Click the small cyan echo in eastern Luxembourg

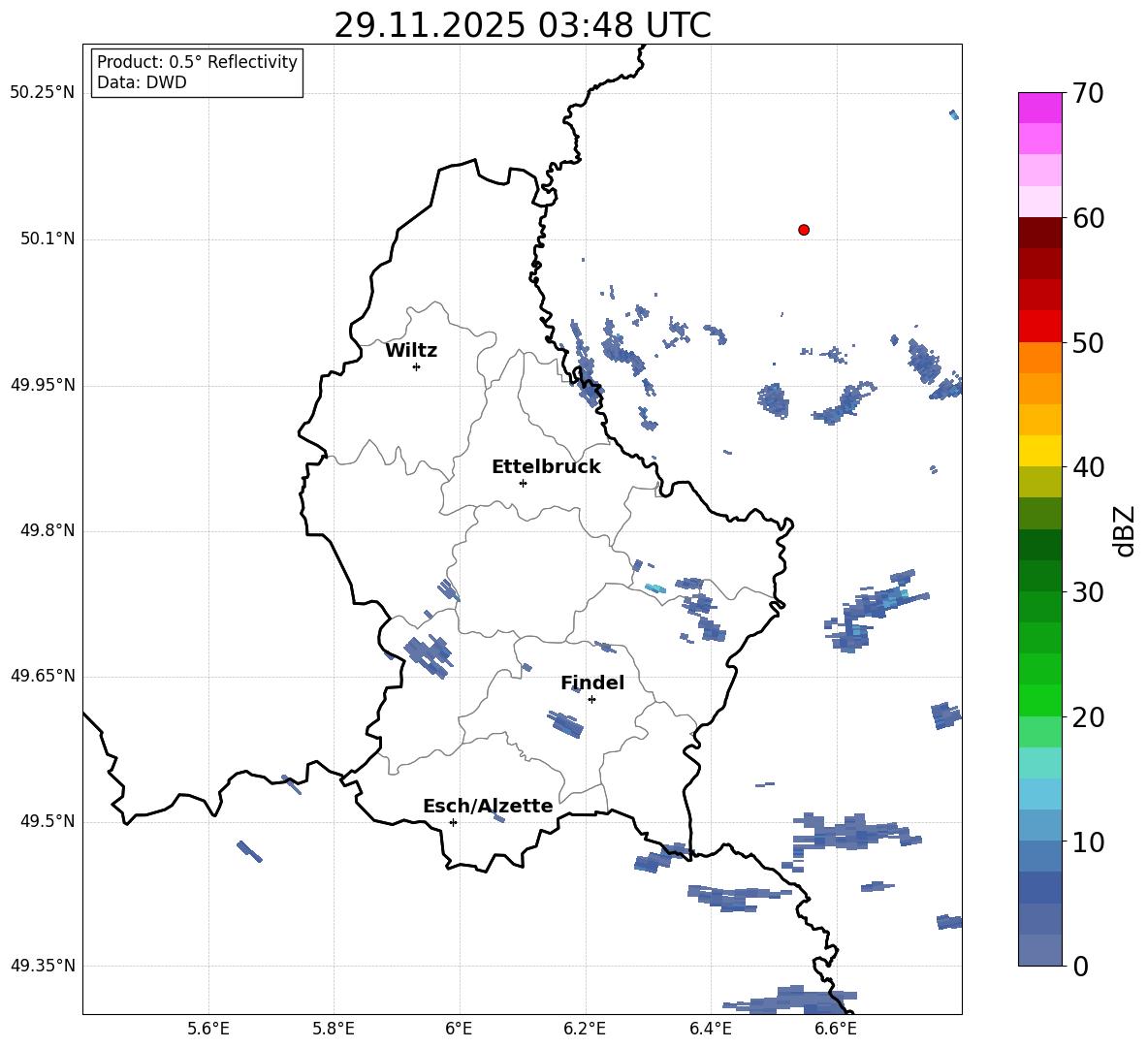point(655,588)
